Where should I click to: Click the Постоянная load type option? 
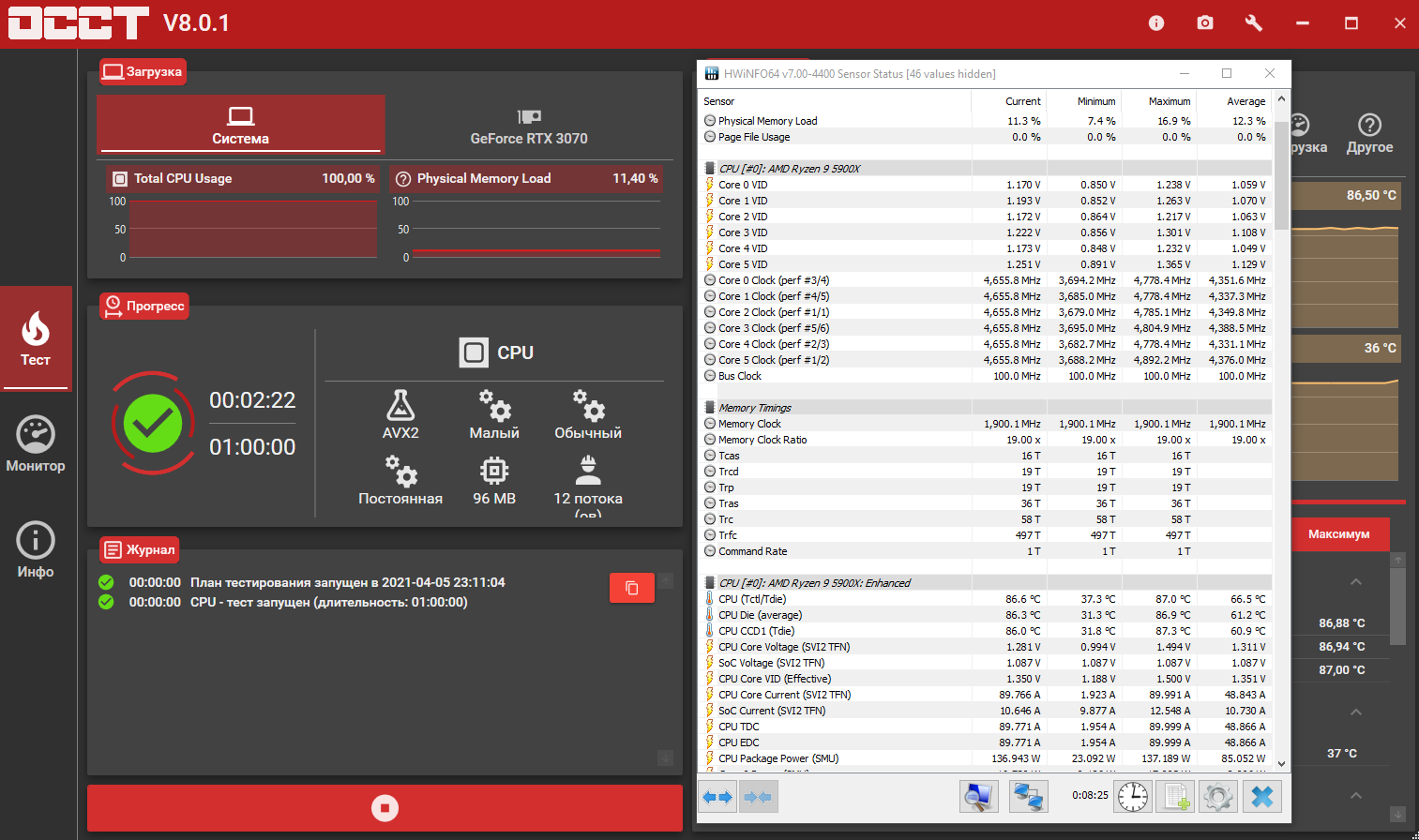point(400,480)
